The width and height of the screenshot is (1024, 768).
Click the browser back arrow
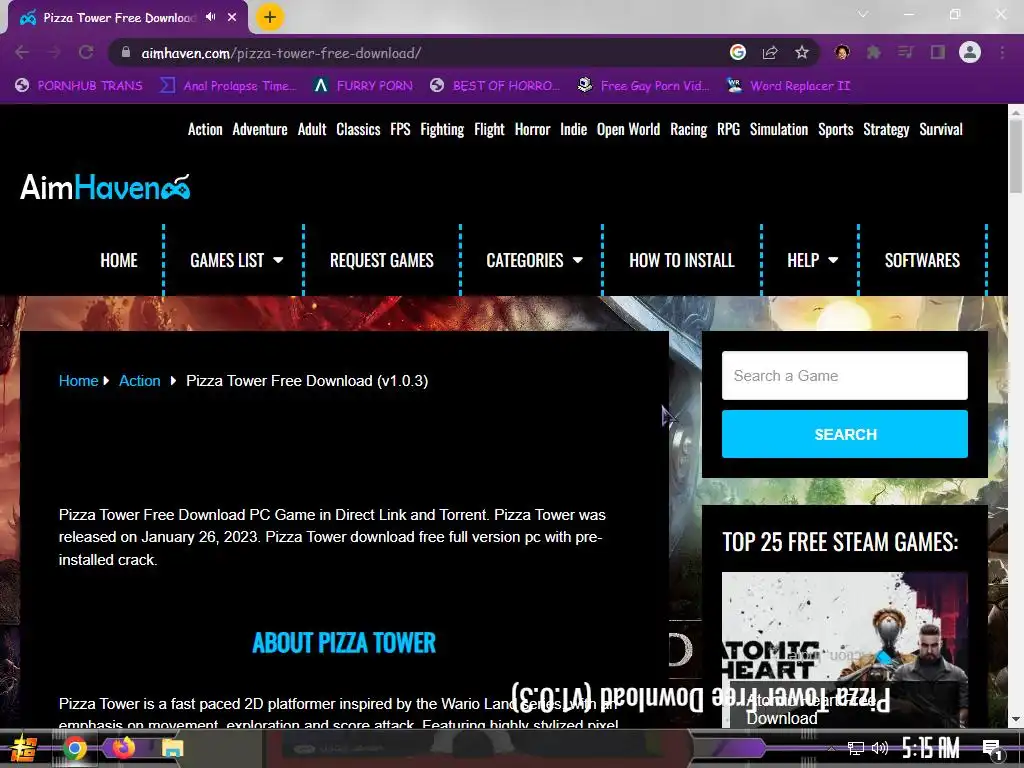[x=22, y=53]
